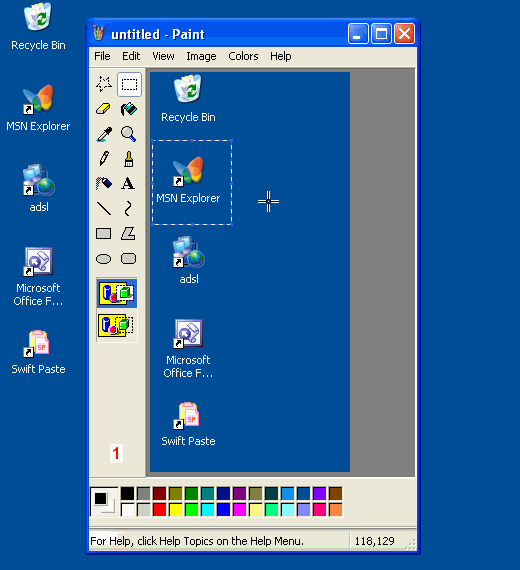
Task: Choose the orange color swatch
Action: pyautogui.click(x=335, y=510)
